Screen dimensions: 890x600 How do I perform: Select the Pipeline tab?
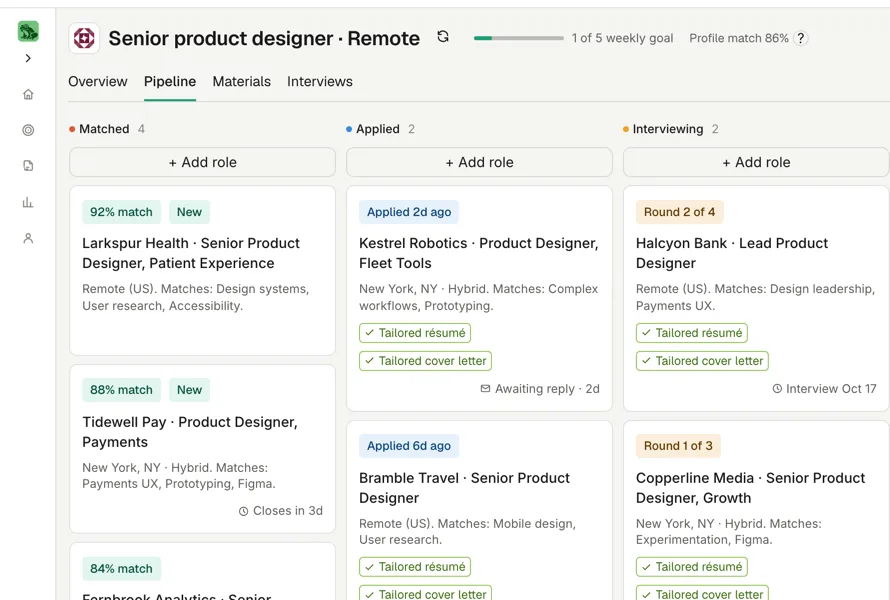pyautogui.click(x=170, y=81)
